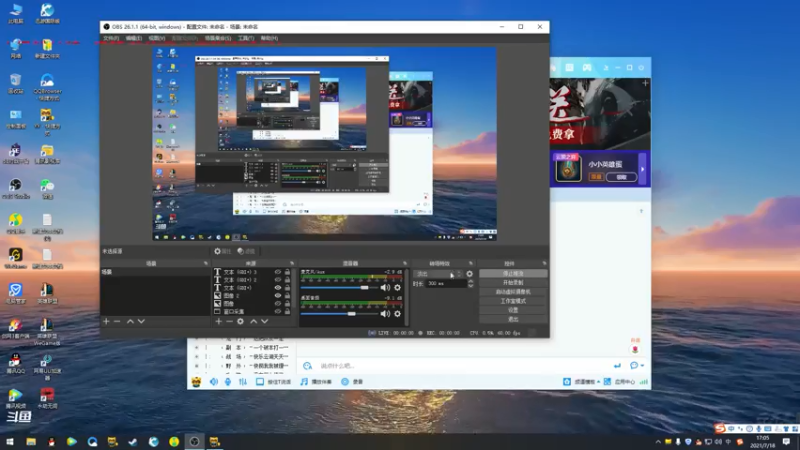Toggle lock on second text source

[x=288, y=280]
